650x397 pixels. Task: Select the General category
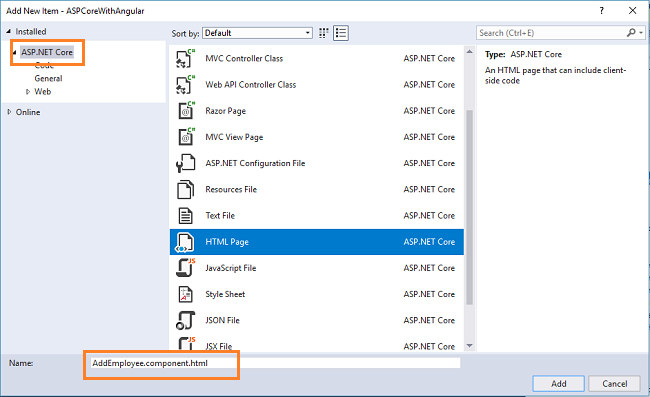click(x=48, y=78)
